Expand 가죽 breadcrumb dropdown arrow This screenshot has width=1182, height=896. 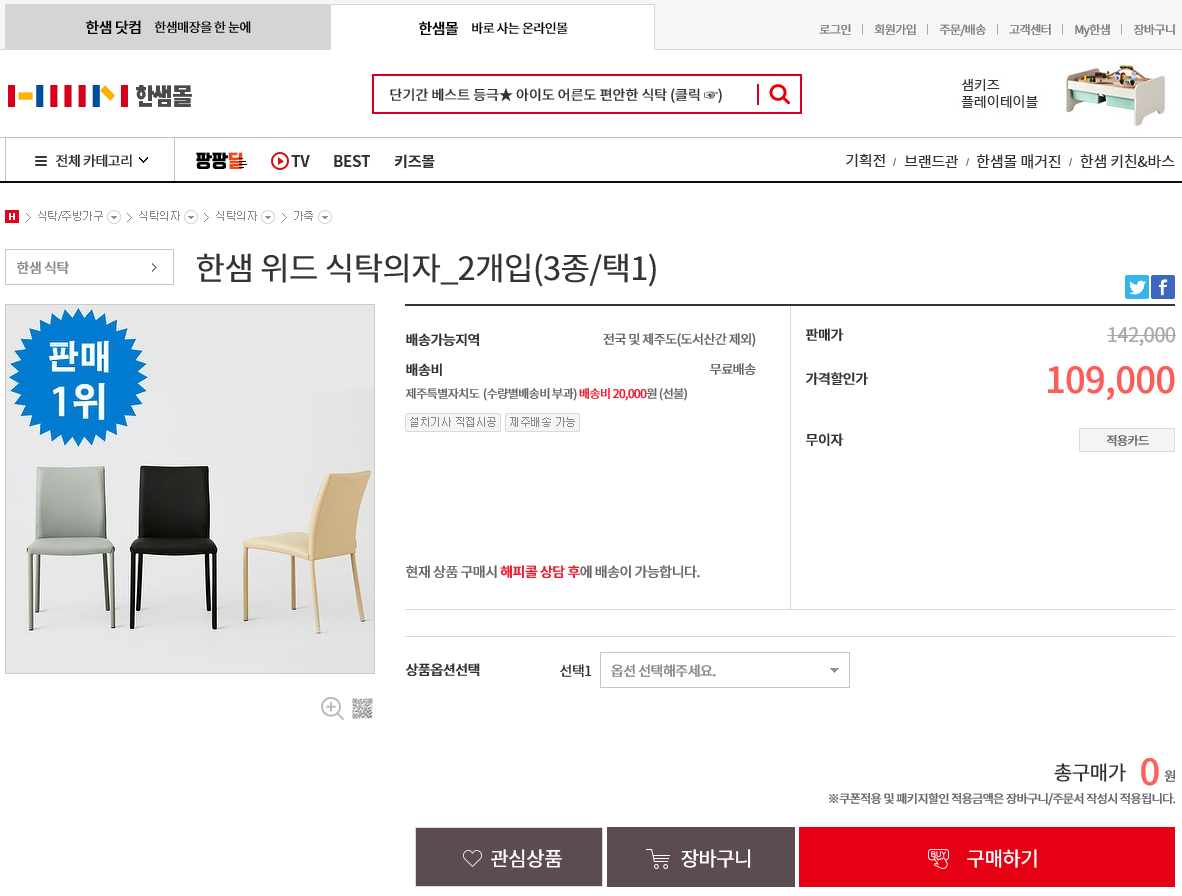(x=325, y=217)
